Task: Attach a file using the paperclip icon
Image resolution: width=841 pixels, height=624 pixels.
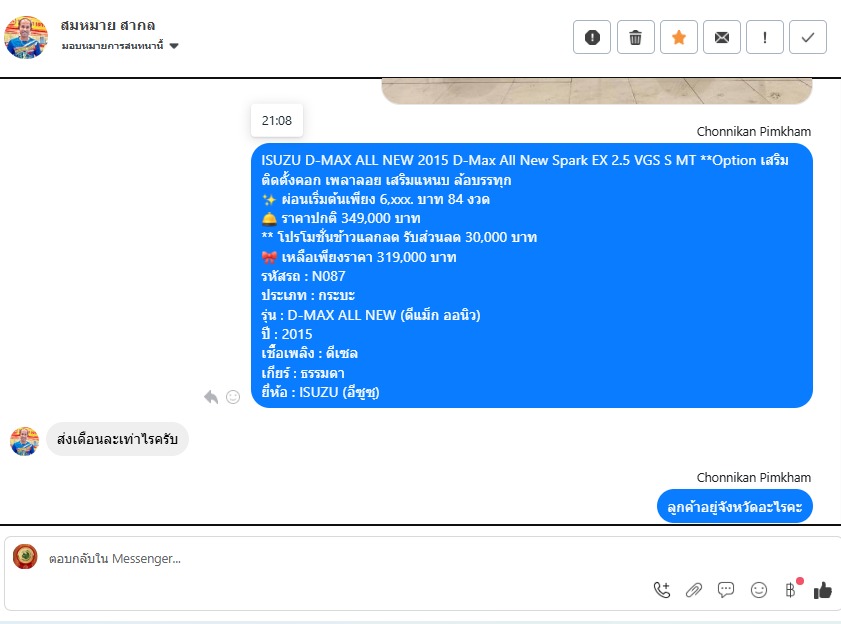Action: coord(694,590)
